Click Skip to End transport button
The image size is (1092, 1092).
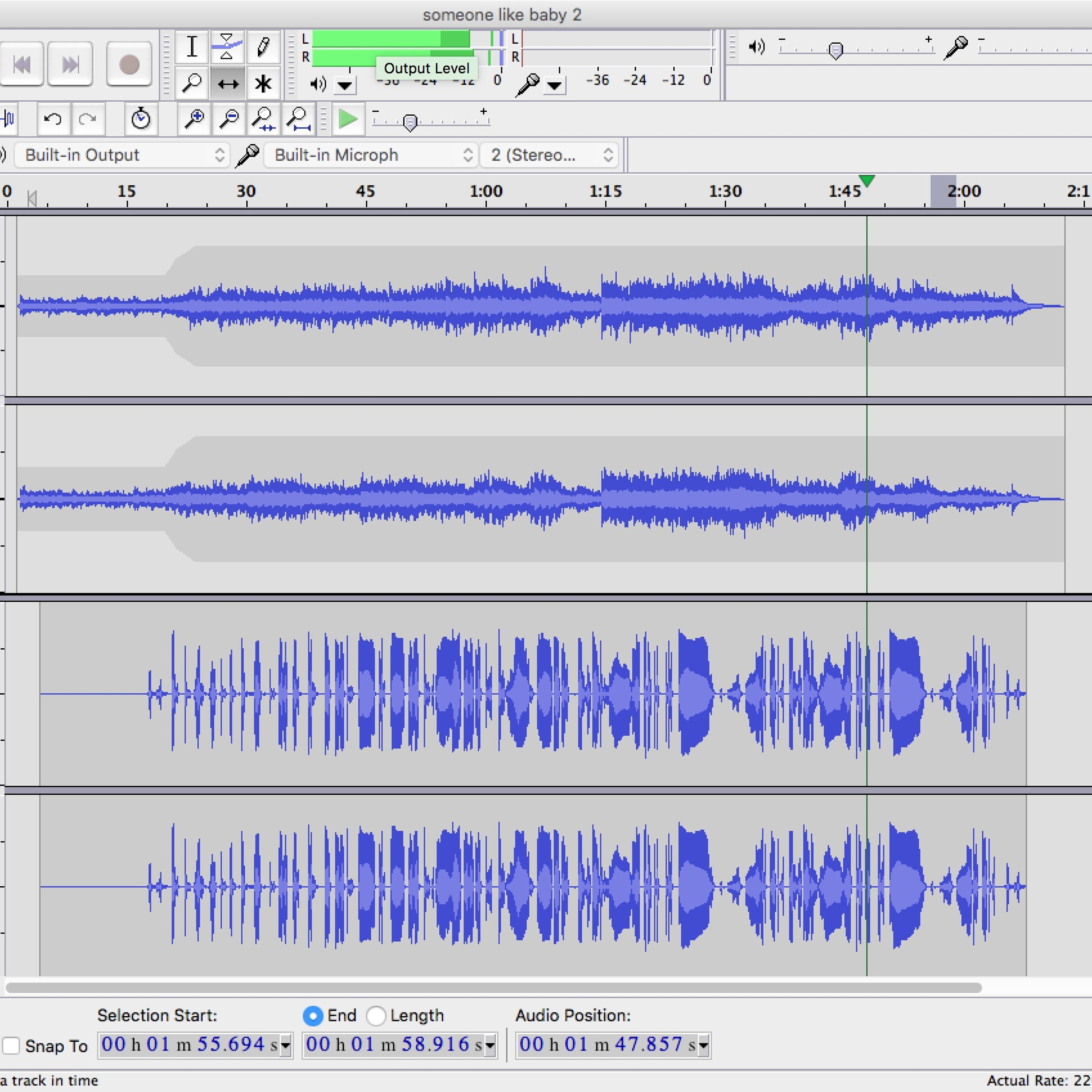click(x=70, y=64)
